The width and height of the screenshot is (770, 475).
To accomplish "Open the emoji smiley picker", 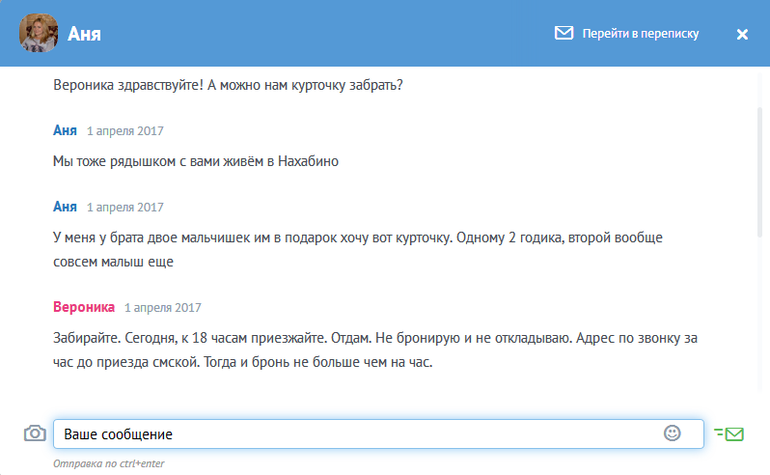I will (672, 433).
